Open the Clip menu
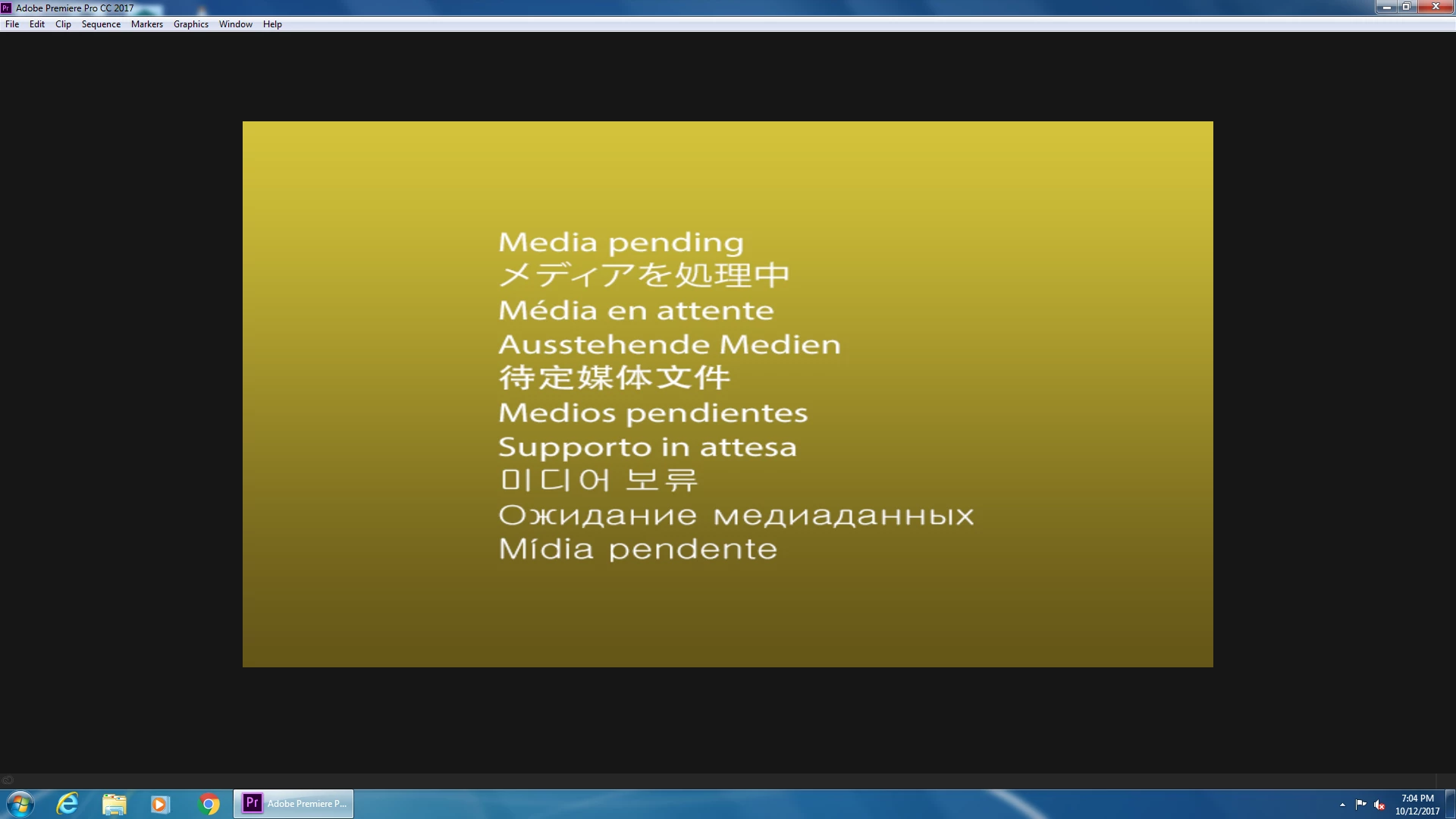Viewport: 1456px width, 819px height. coord(63,24)
